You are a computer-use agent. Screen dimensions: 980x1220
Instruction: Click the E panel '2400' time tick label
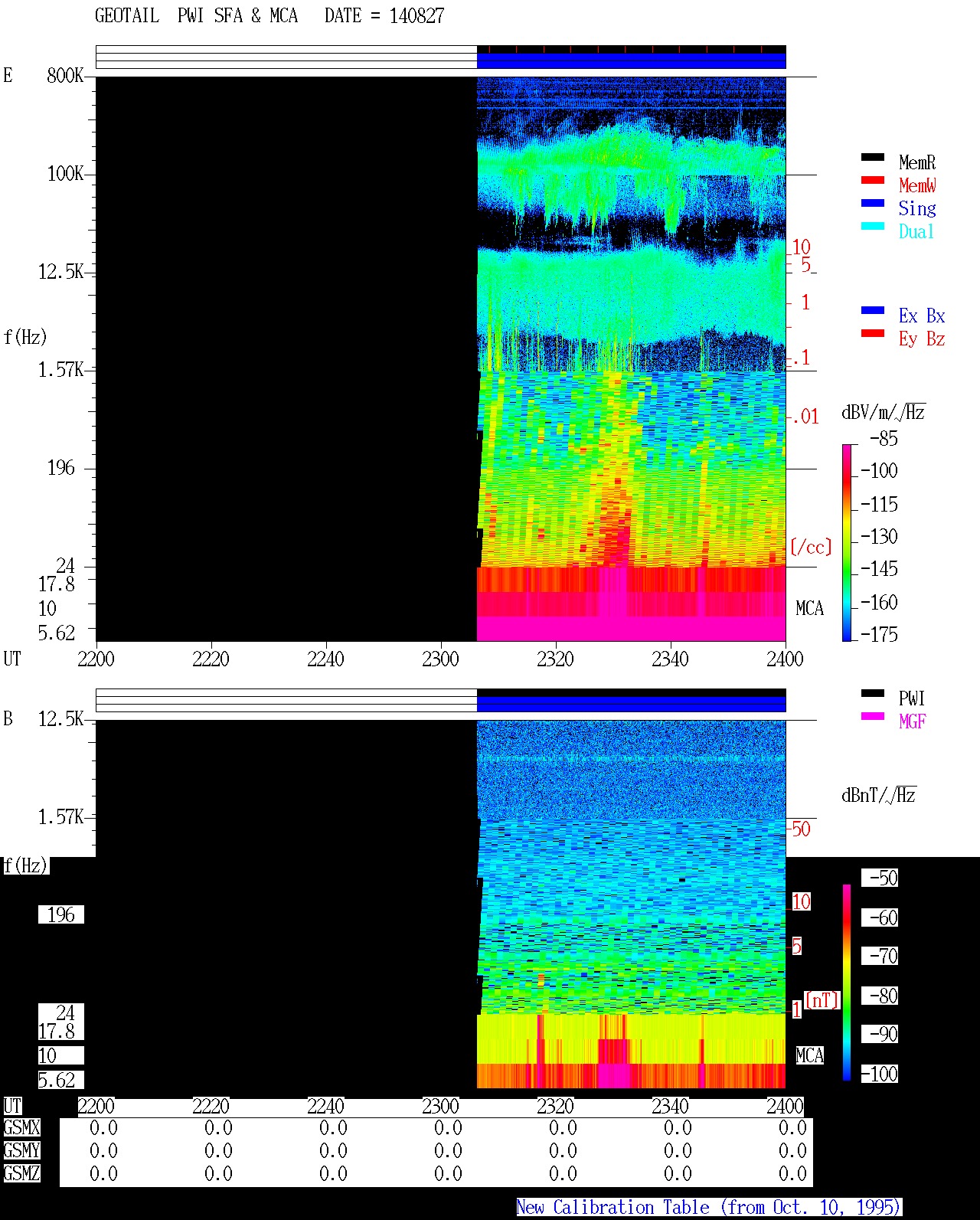(x=785, y=659)
